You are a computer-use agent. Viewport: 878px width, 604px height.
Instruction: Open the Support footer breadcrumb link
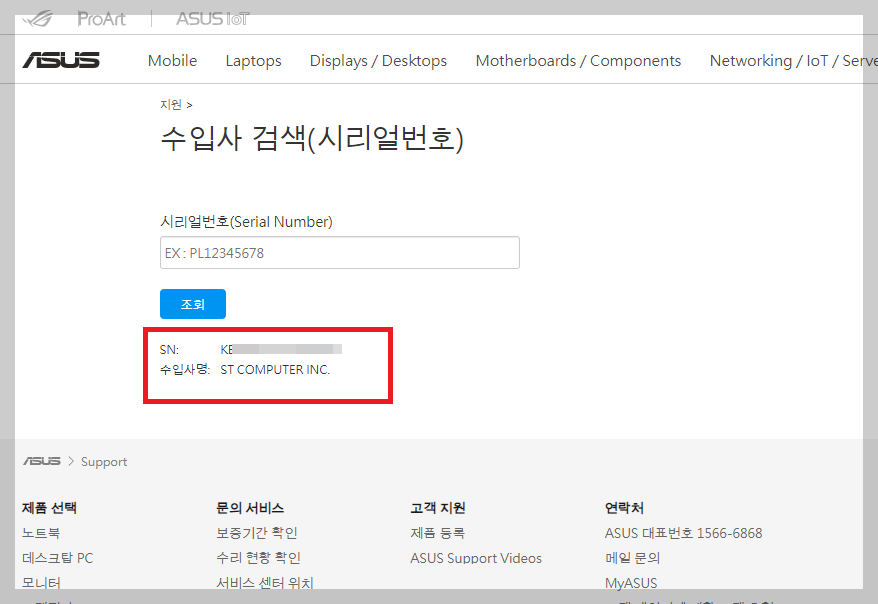[x=104, y=462]
